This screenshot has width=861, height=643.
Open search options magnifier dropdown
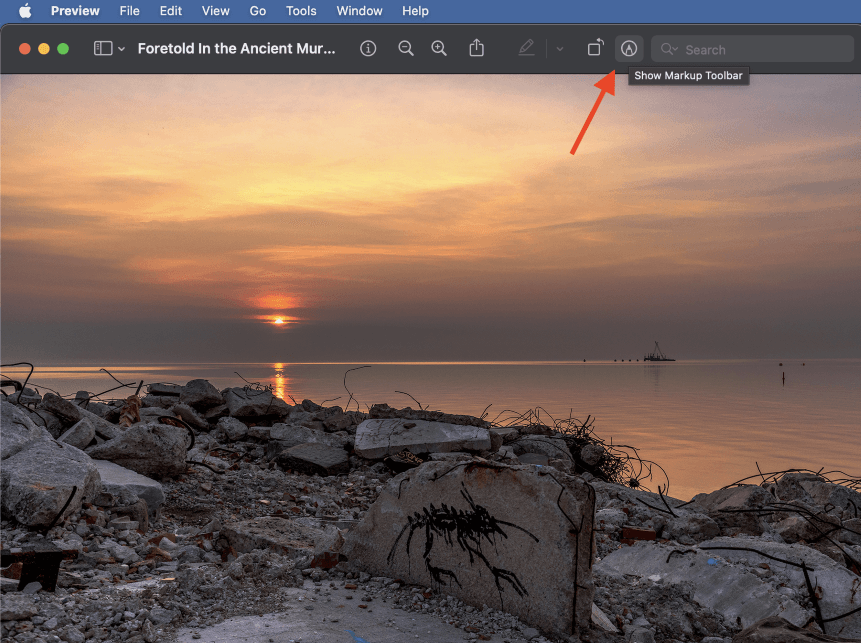click(669, 49)
